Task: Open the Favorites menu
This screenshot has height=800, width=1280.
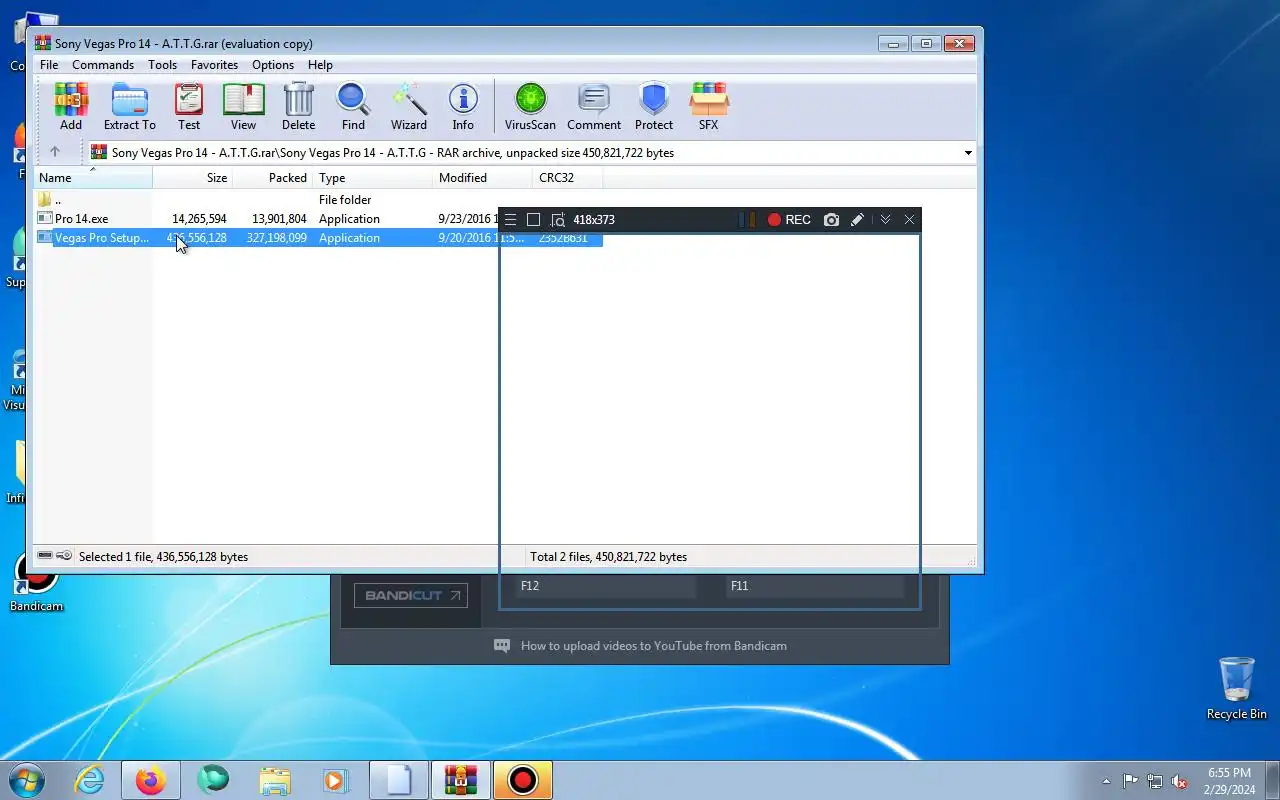Action: pos(215,65)
